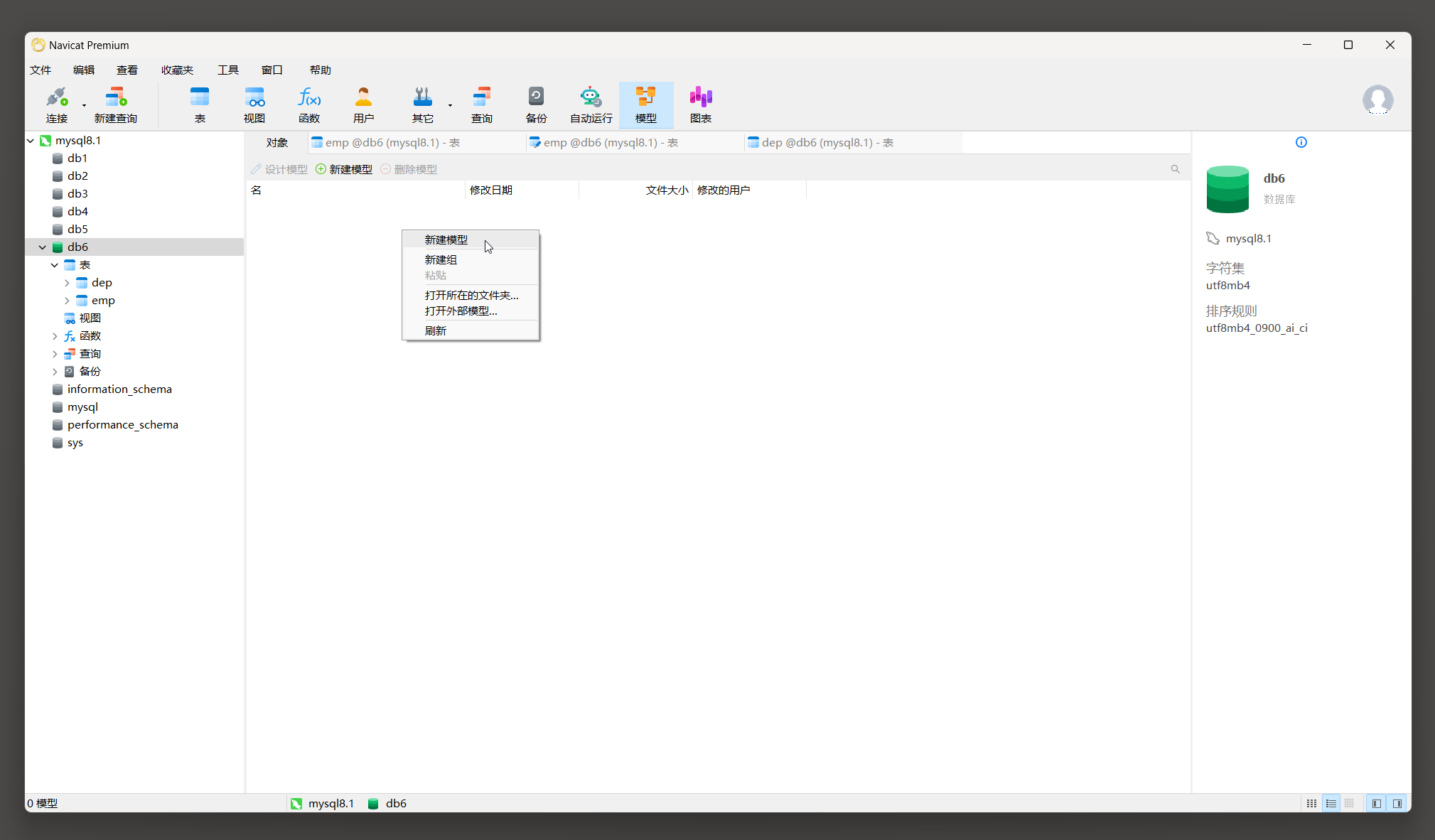
Task: Toggle the left navigation pane
Action: [1376, 803]
